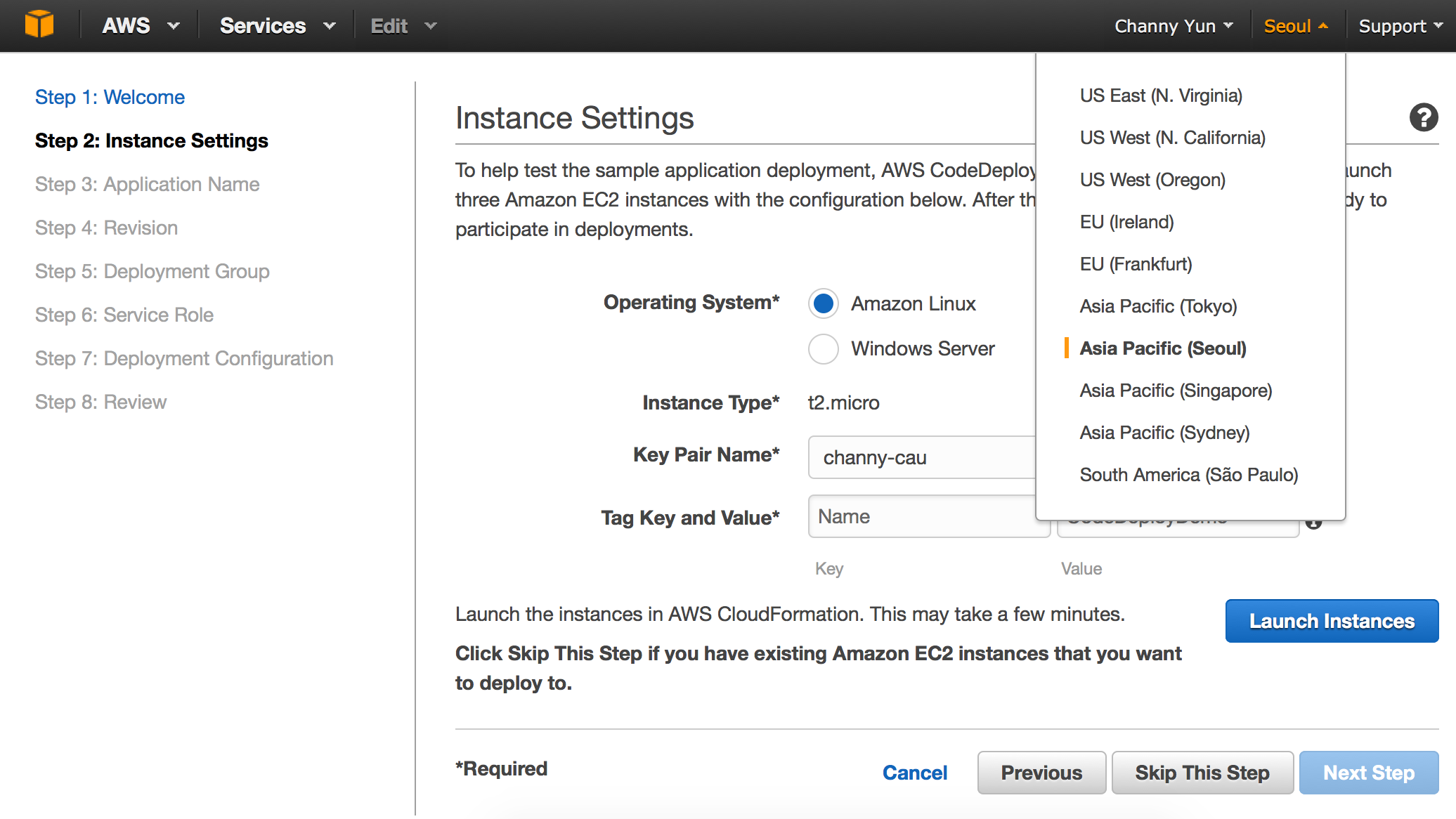Select the Amazon Linux radio button
Viewport: 1456px width, 819px height.
(x=823, y=303)
